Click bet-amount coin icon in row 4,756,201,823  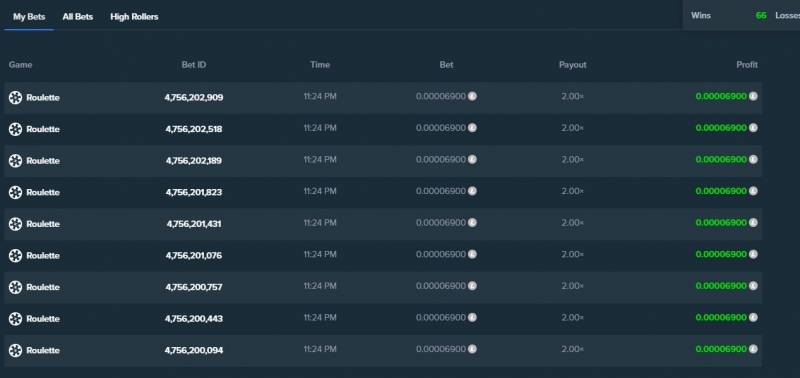click(472, 191)
